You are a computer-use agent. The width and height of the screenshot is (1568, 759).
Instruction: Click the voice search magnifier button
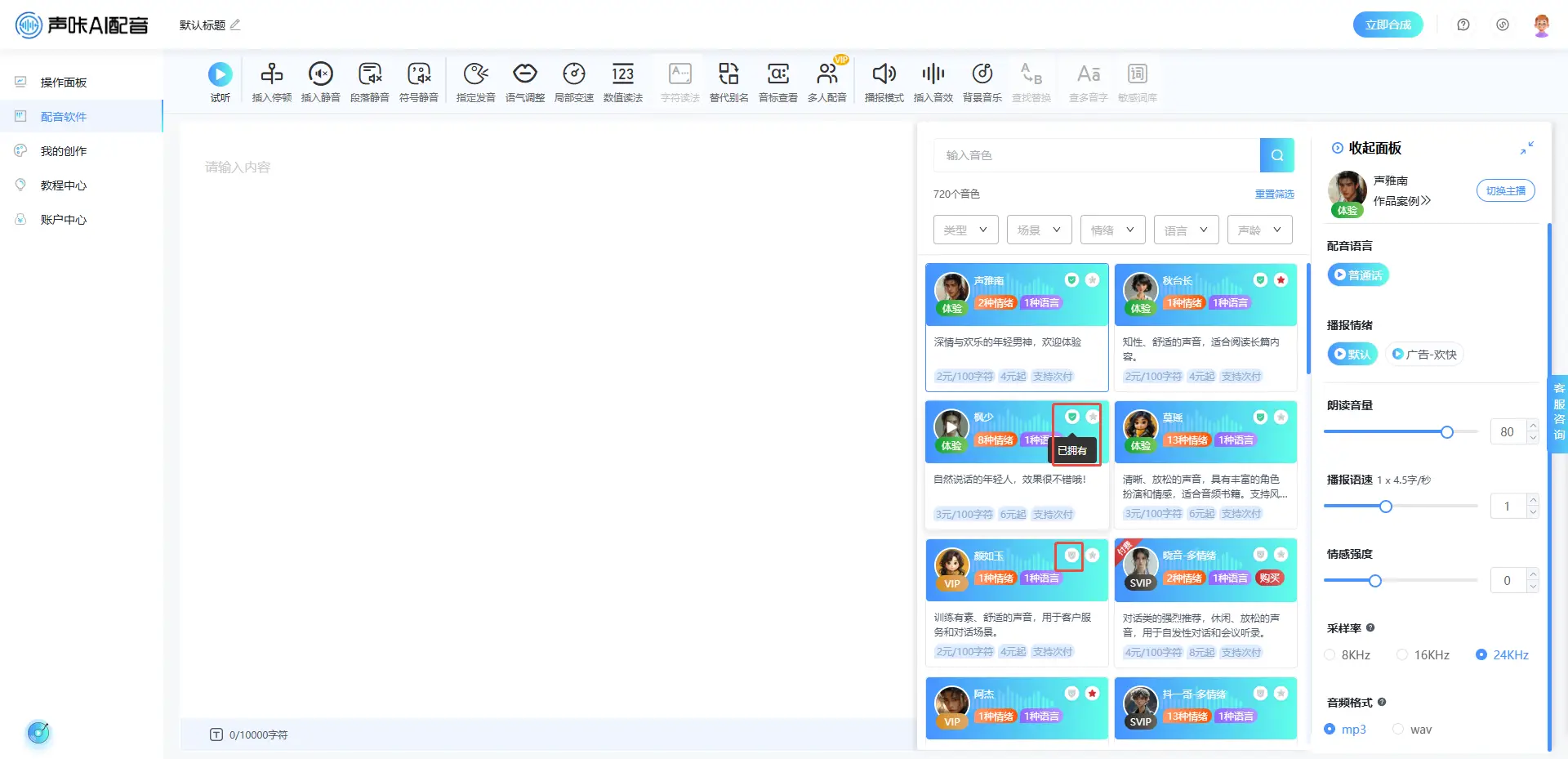[x=1276, y=155]
